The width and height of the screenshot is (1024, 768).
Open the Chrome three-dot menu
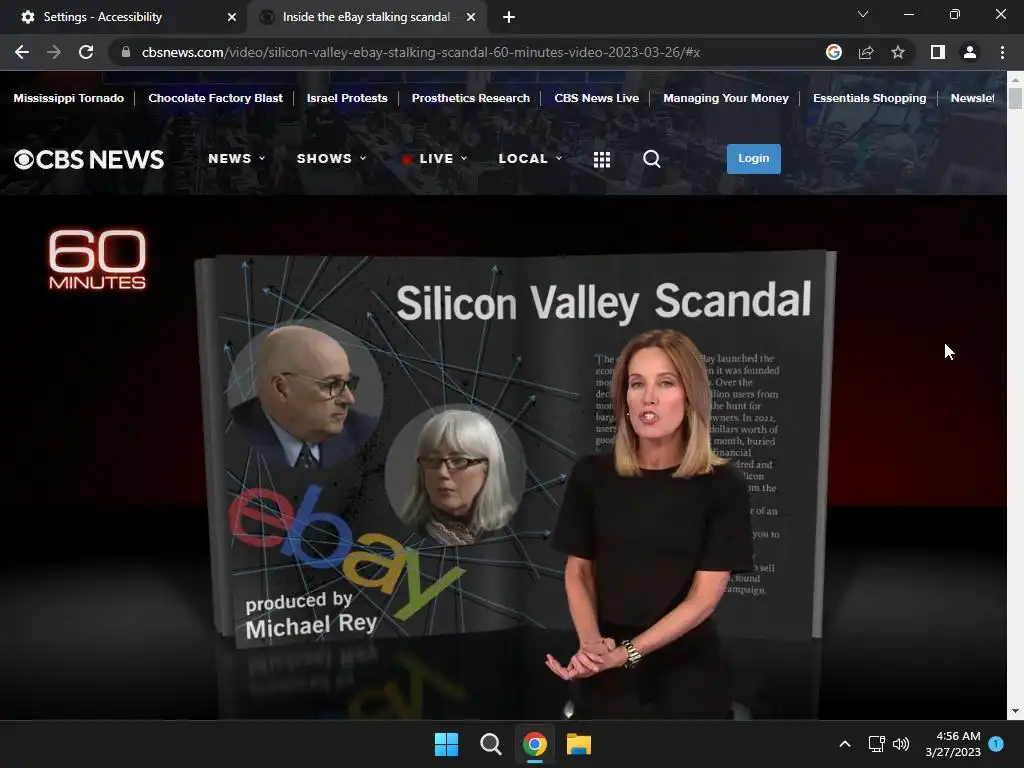(1002, 52)
